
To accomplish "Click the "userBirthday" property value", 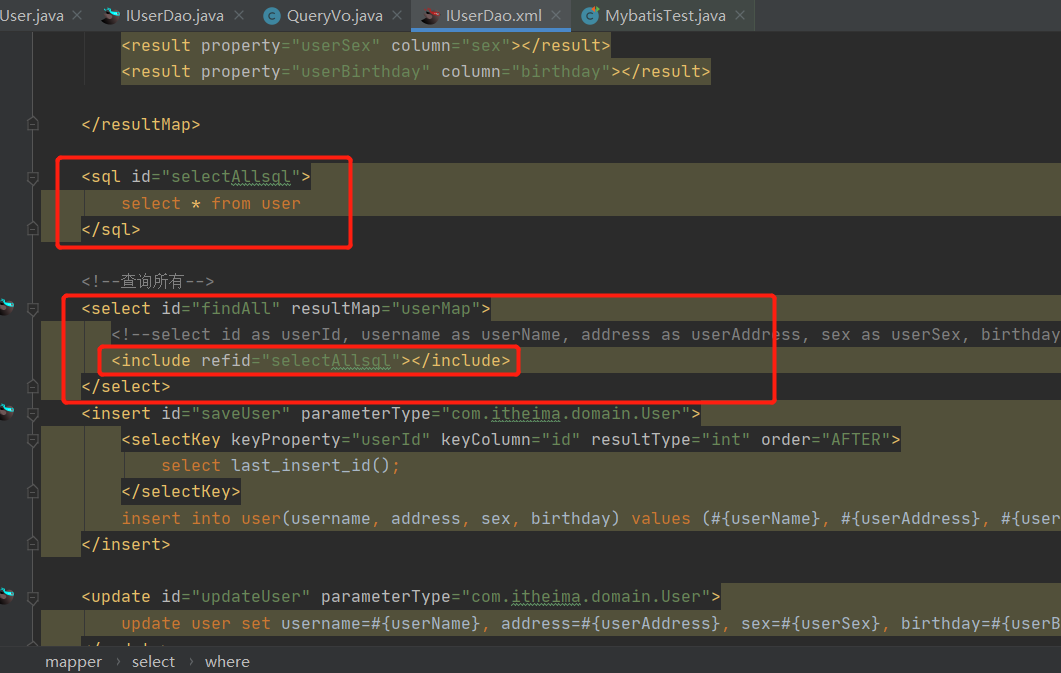I will pos(361,71).
